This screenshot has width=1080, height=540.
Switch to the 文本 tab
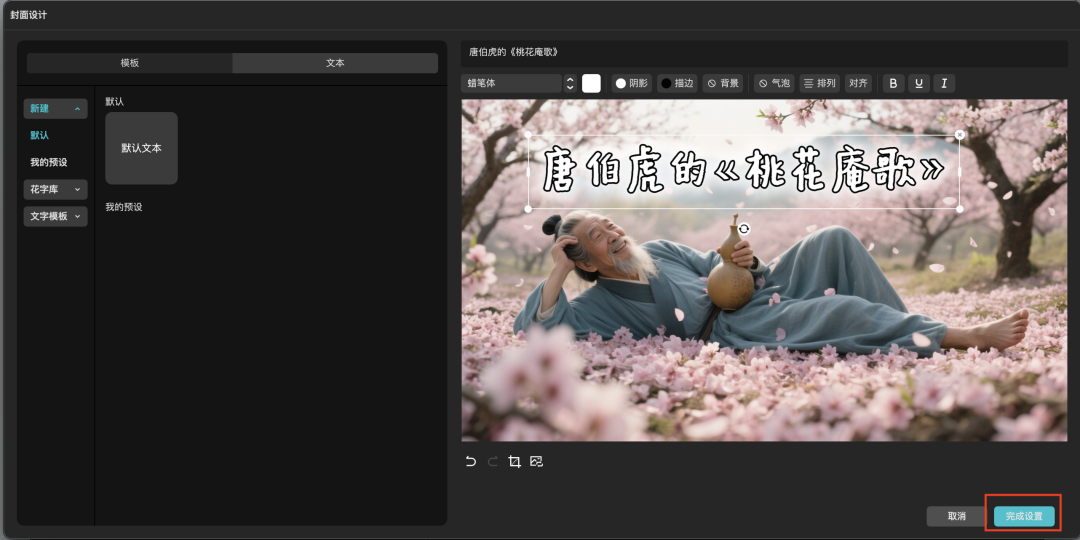coord(335,63)
